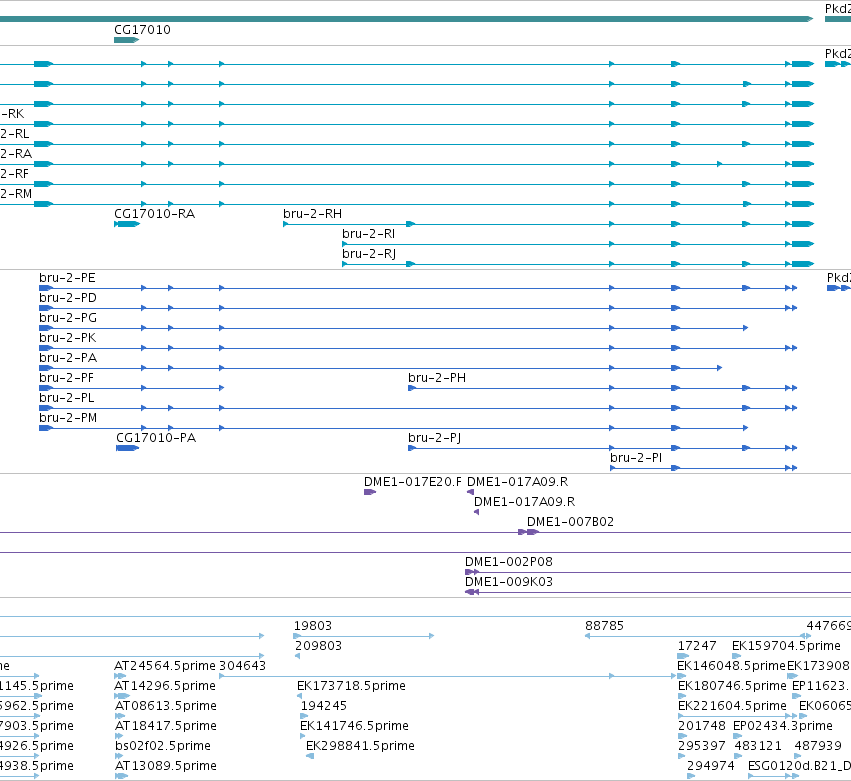Select the CG17010 gene glyph under its label
The image size is (851, 781).
click(126, 40)
